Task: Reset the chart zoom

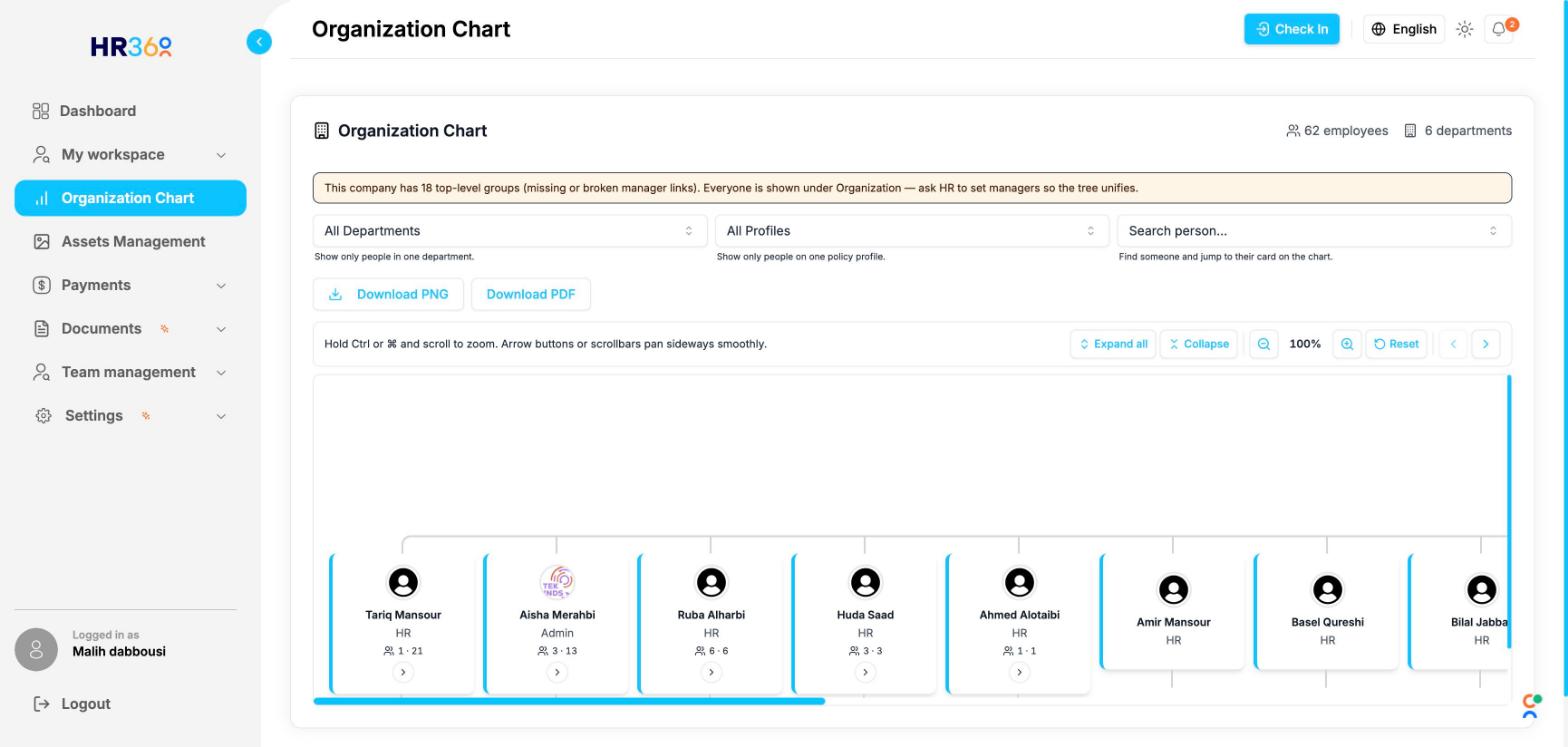Action: click(x=1396, y=344)
